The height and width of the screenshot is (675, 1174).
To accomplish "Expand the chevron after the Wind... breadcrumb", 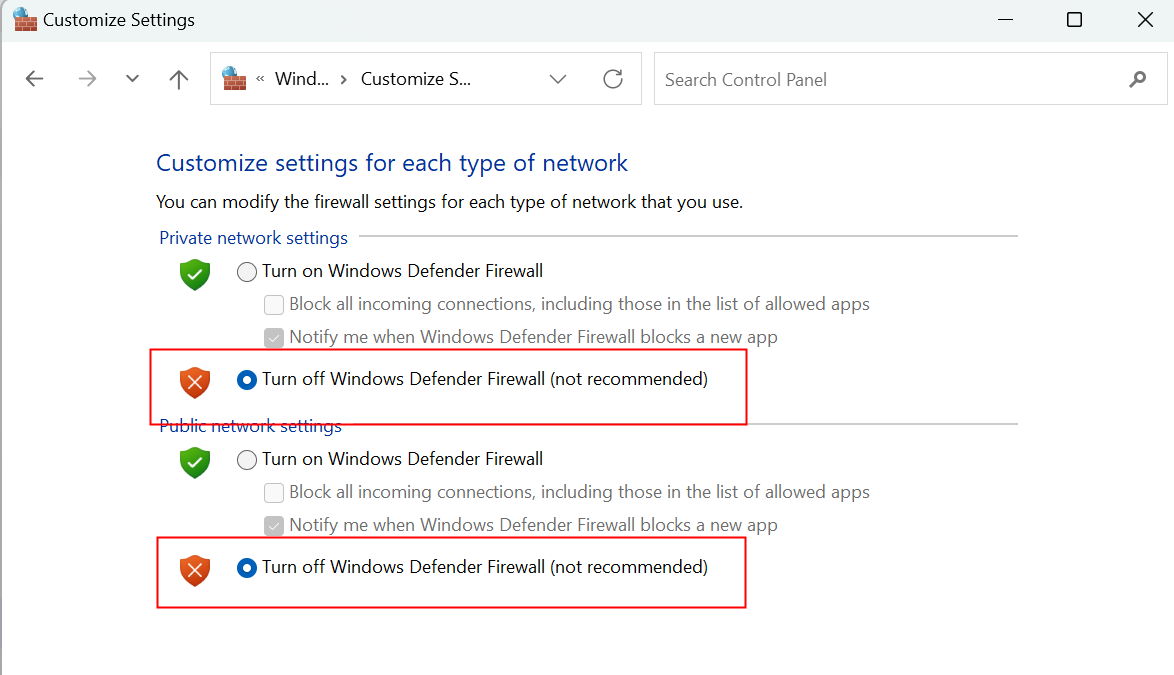I will click(343, 79).
